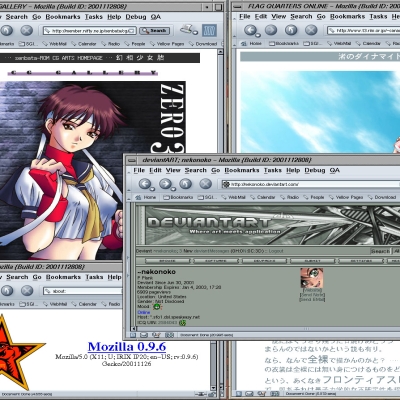Click the Send Note link under the avatar
400x400 pixels.
[312, 295]
